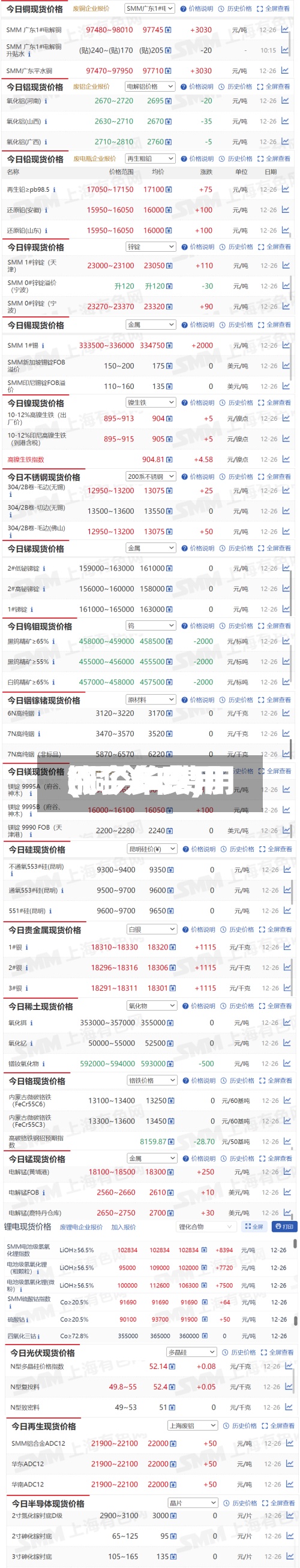Viewport: 300px width, 1568px height.
Task: Click price icon next to 22000 SMM铝合金ADC12
Action: click(x=174, y=1444)
